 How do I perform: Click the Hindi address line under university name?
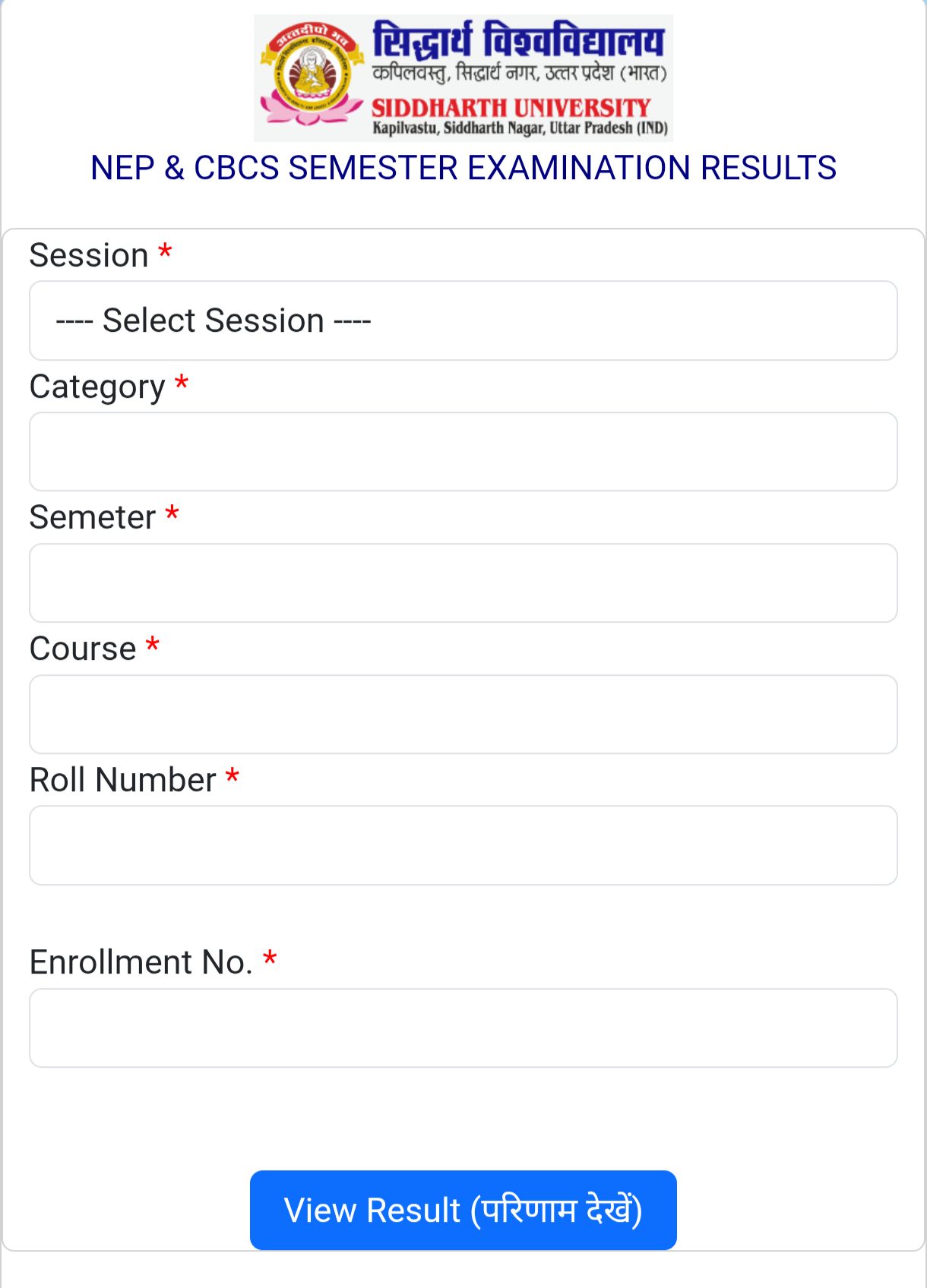(519, 74)
